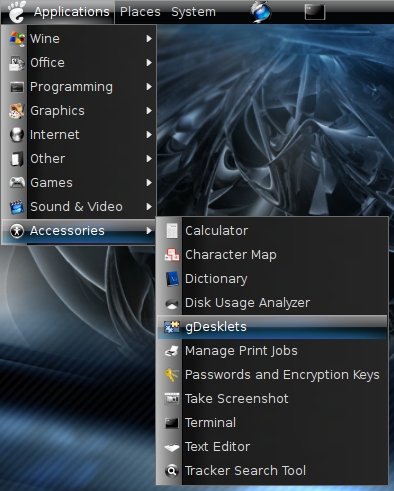
Task: Click the Programming label text
Action: coord(71,87)
